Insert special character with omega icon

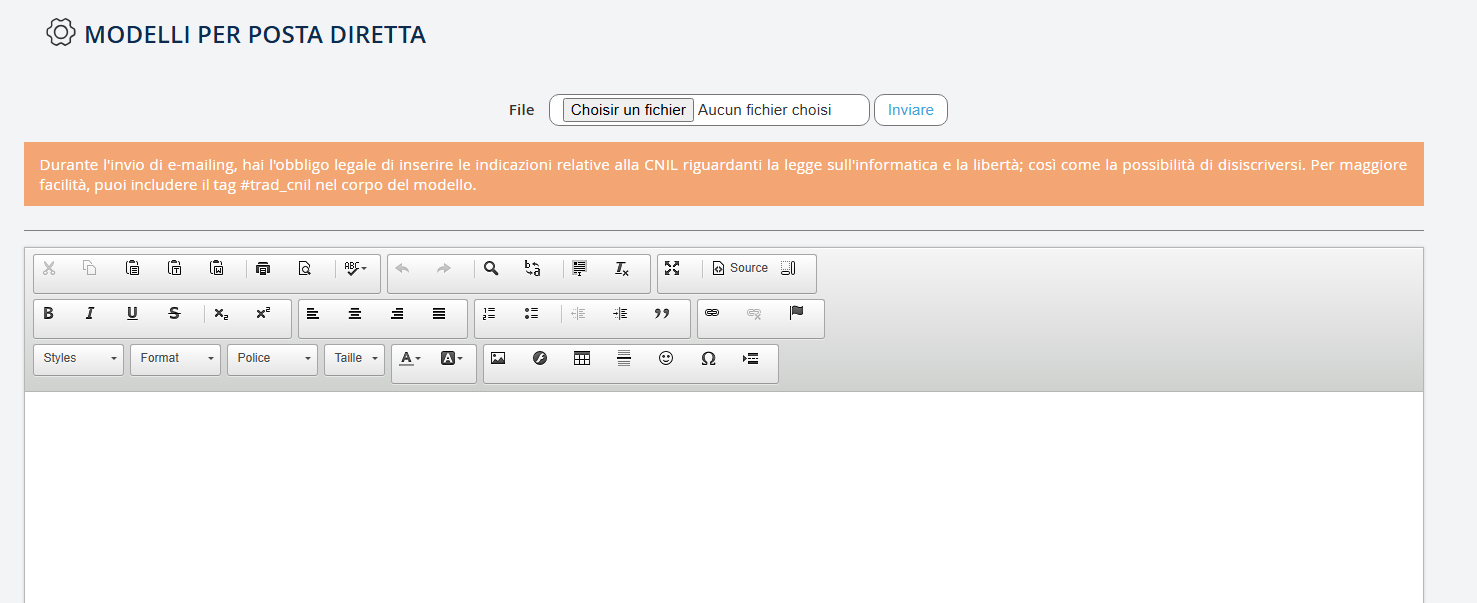[708, 359]
